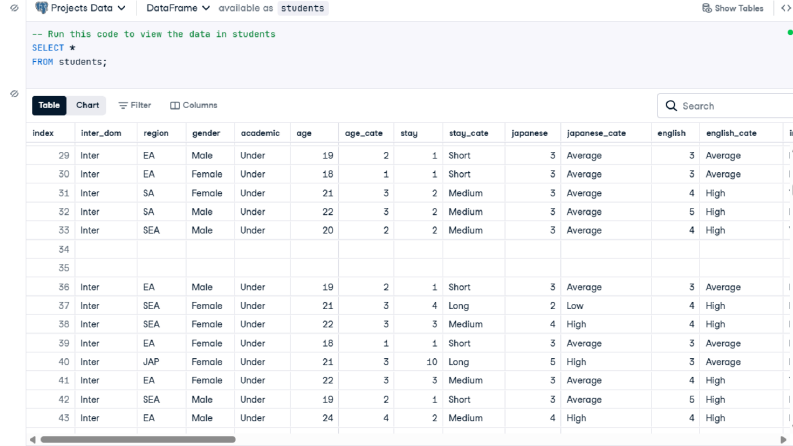
Task: Click Show Tables button
Action: coord(733,8)
